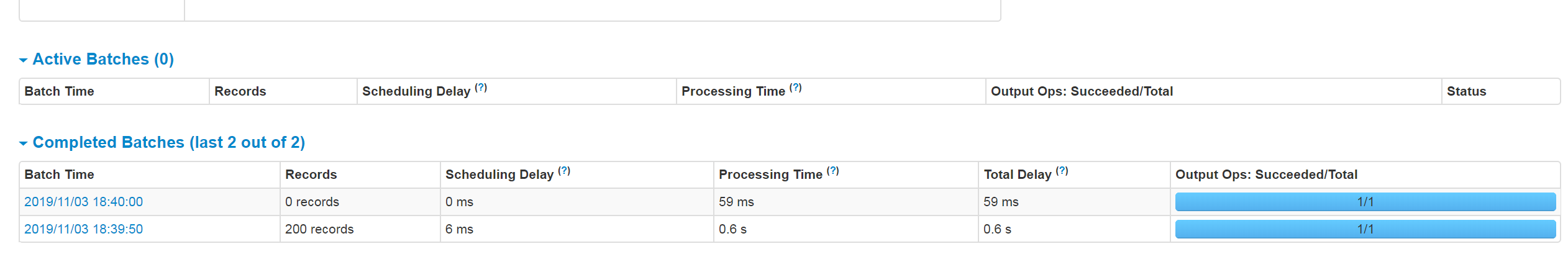Click Records header in Active Batches table

[x=240, y=91]
